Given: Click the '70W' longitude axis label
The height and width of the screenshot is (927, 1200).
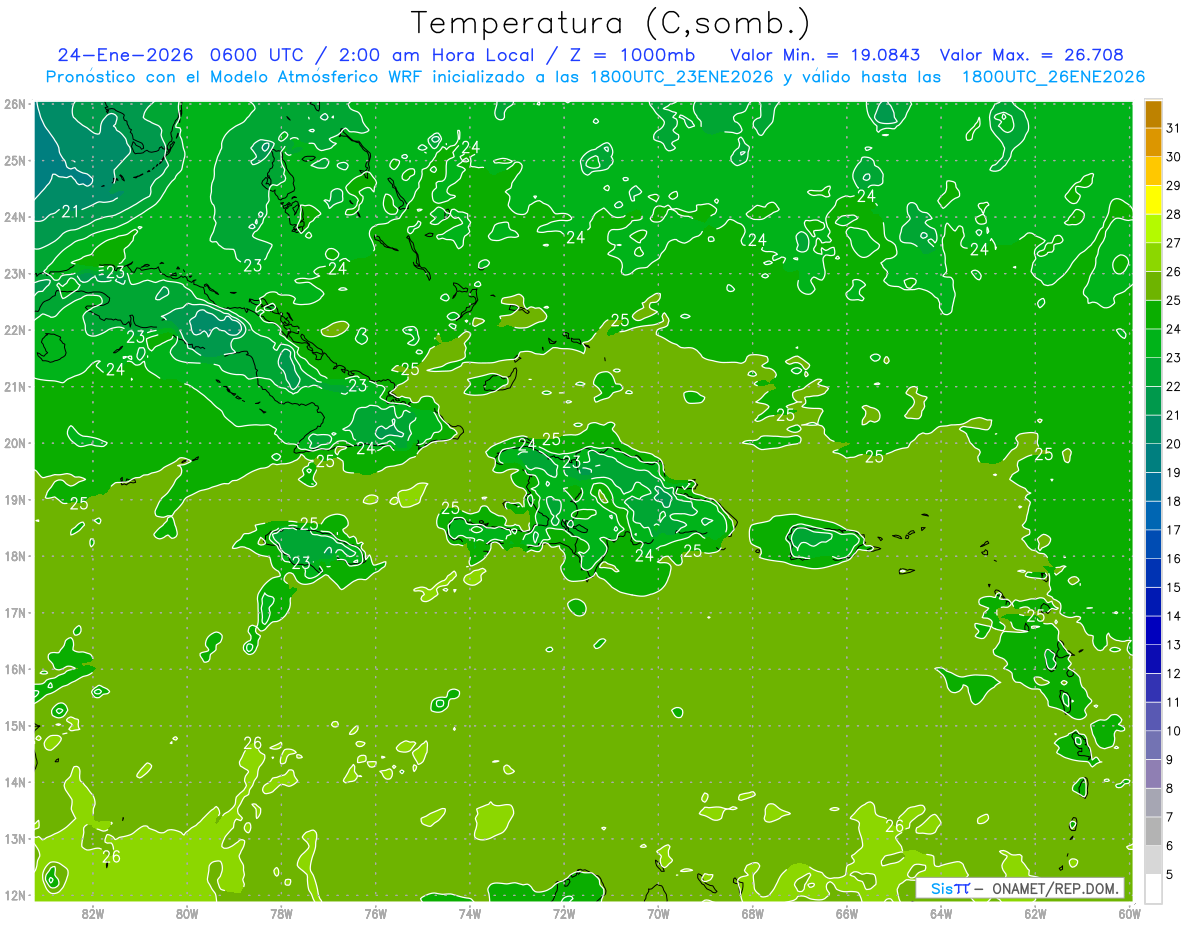Looking at the screenshot, I should pos(658,912).
